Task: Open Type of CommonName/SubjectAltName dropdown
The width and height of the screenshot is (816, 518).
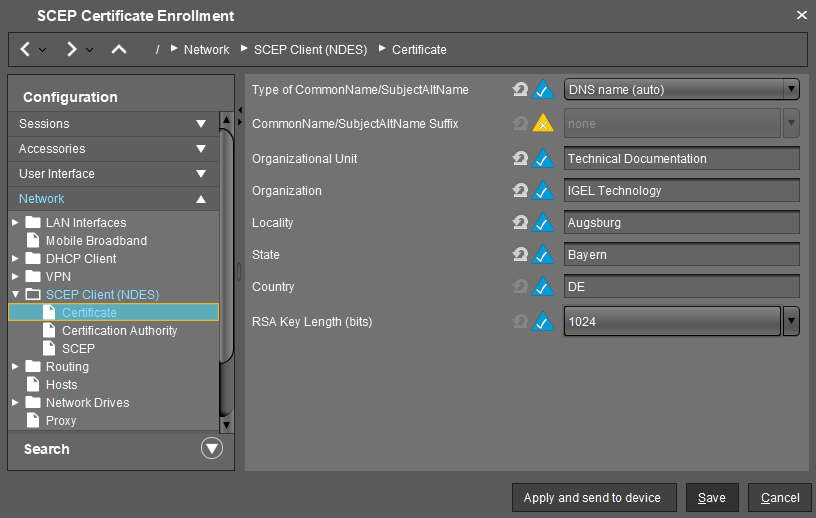Action: point(791,90)
